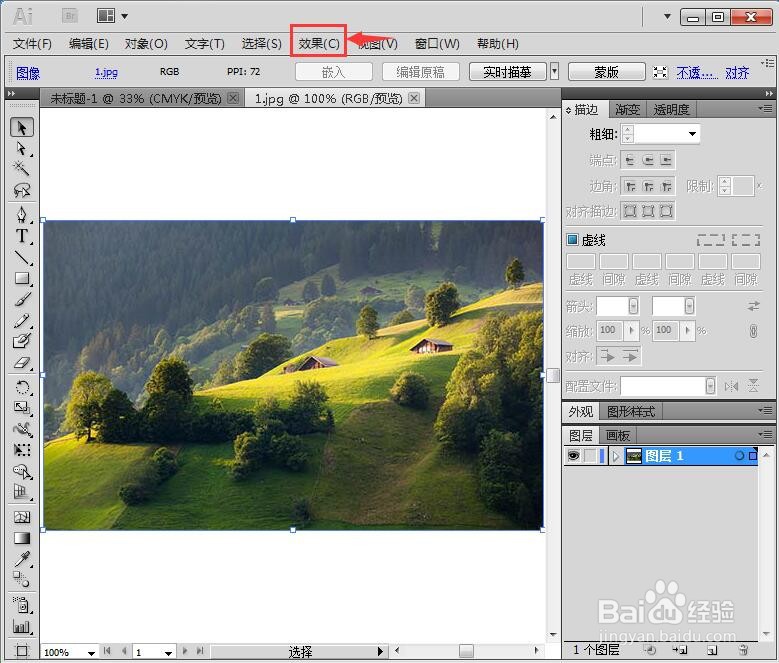Select the Gradient tool
The height and width of the screenshot is (663, 779).
click(22, 538)
